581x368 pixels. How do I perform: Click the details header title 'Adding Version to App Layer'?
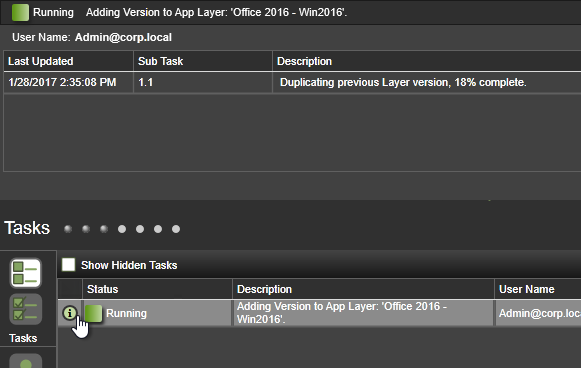point(216,12)
